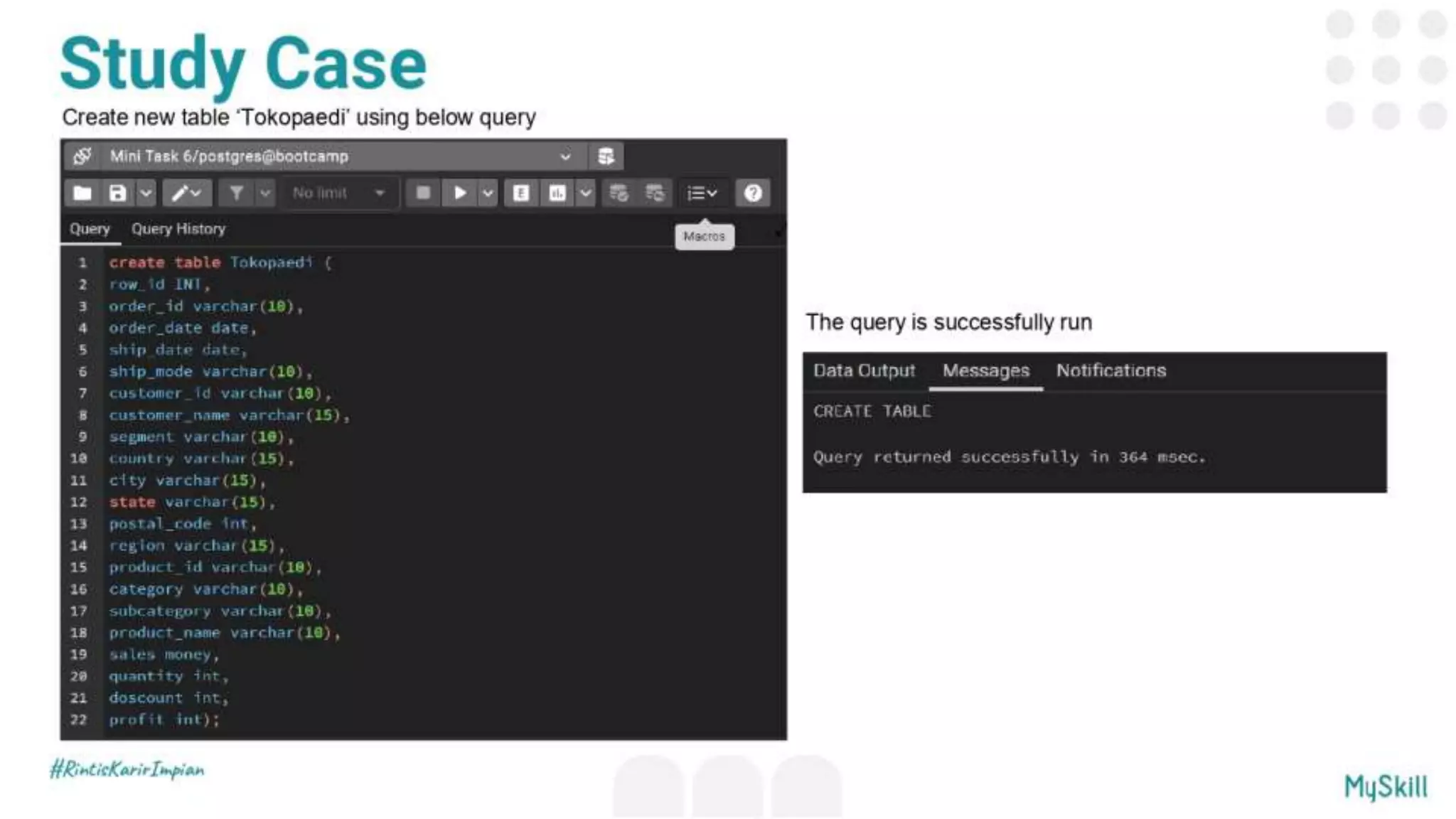Save the query file
1456x819 pixels.
tap(118, 193)
